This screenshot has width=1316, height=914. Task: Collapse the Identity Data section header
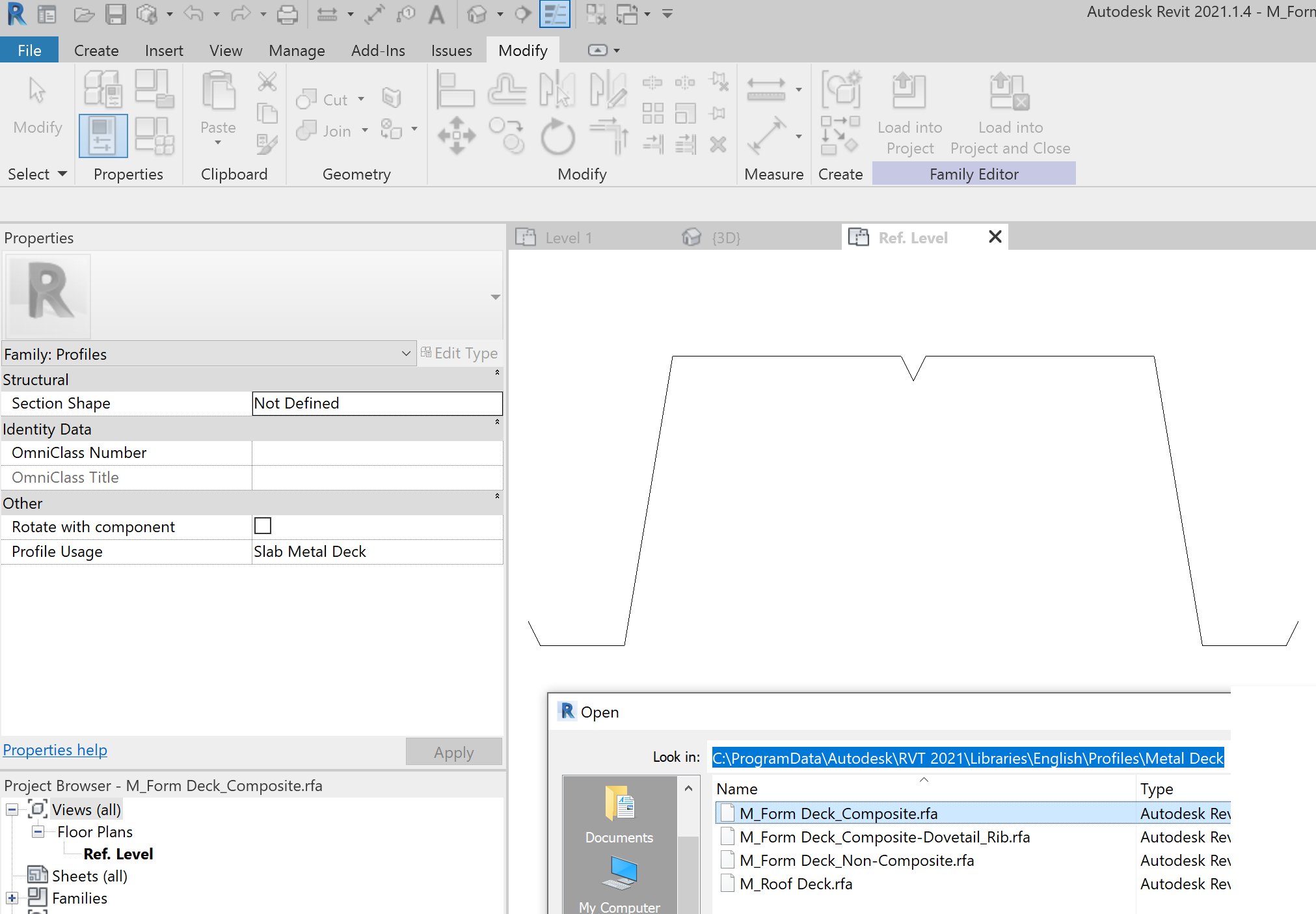[498, 422]
